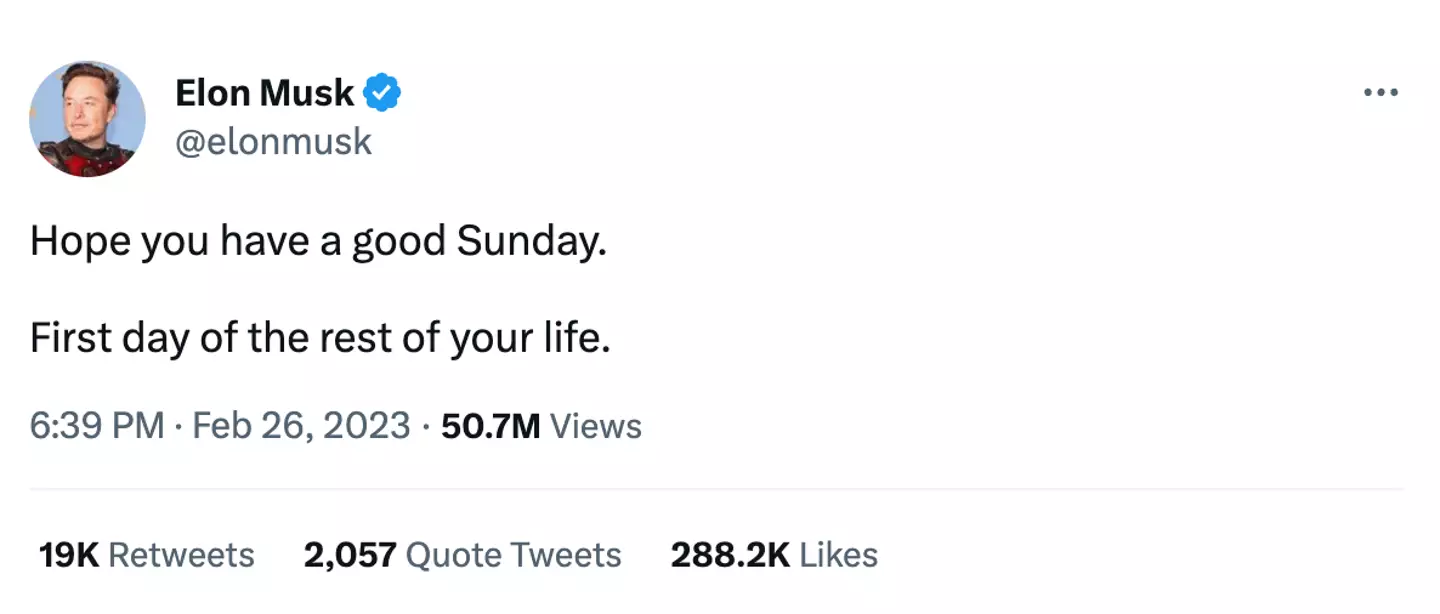Open the Likes list label
The image size is (1440, 614).
839,555
